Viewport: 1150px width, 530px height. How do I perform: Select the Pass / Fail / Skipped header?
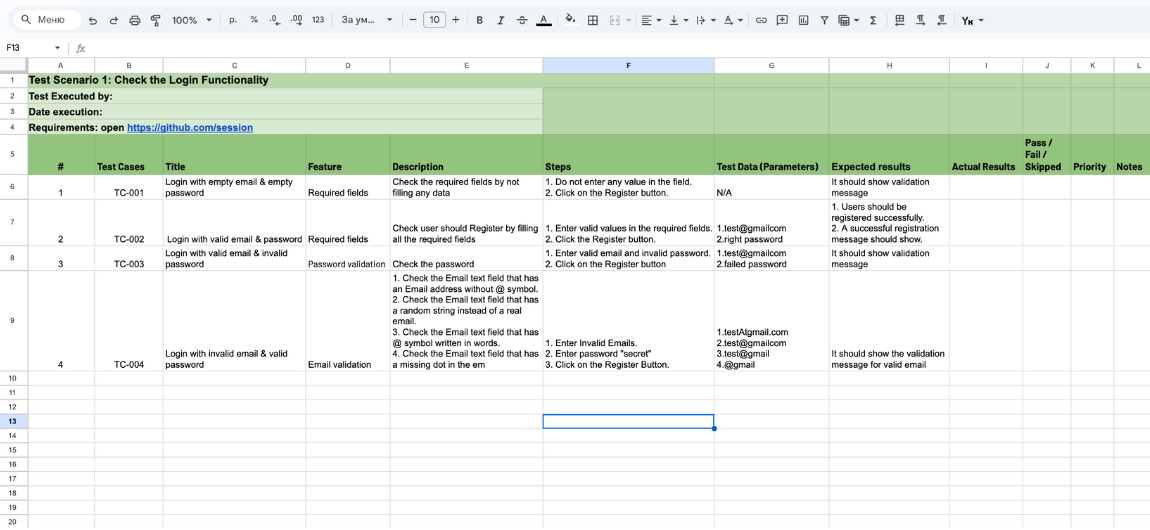[1047, 154]
